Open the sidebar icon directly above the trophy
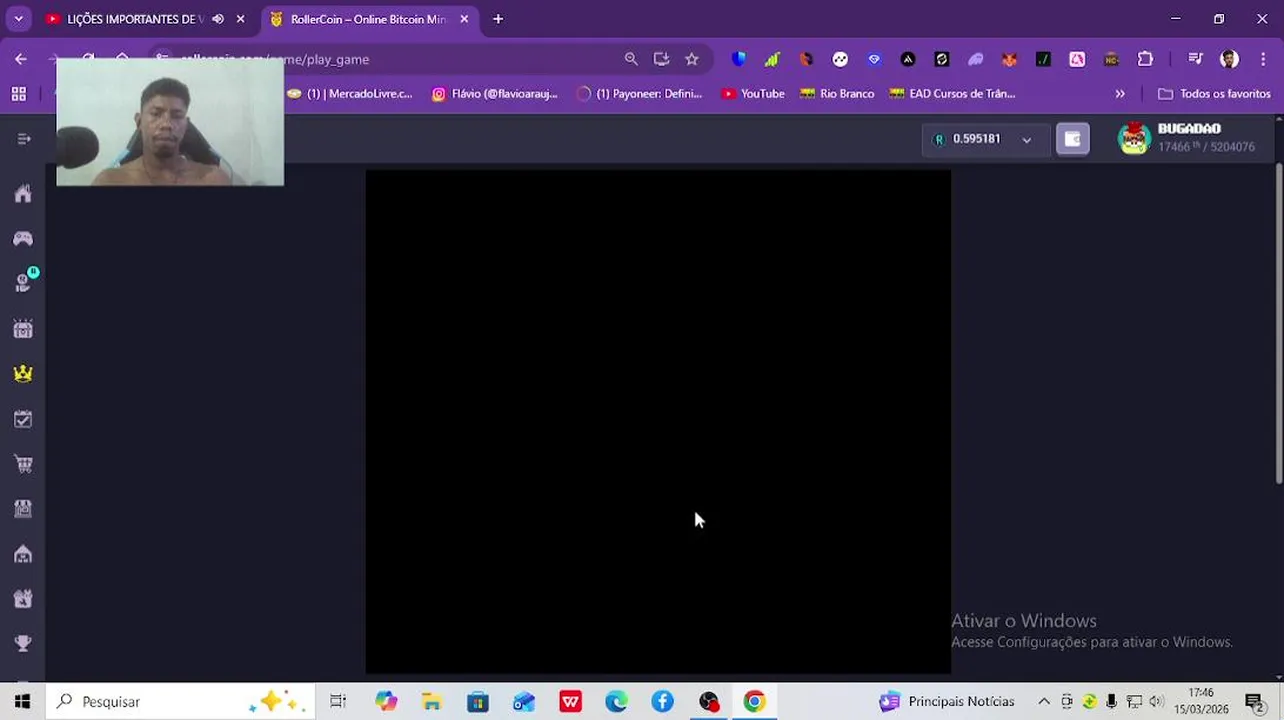This screenshot has height=720, width=1284. [x=23, y=599]
